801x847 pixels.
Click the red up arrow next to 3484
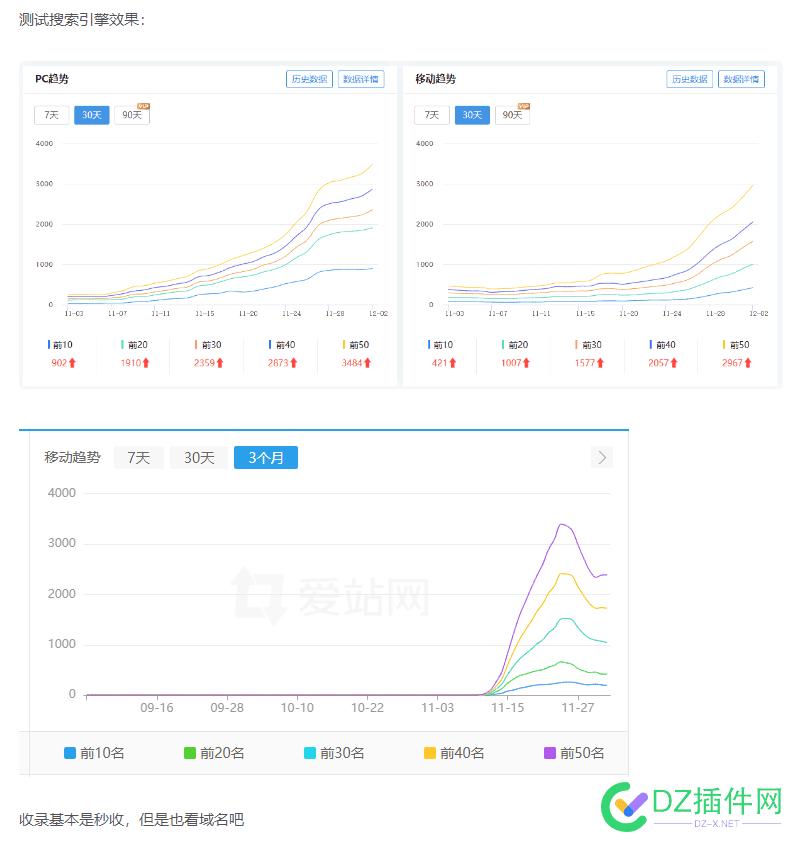click(x=367, y=363)
